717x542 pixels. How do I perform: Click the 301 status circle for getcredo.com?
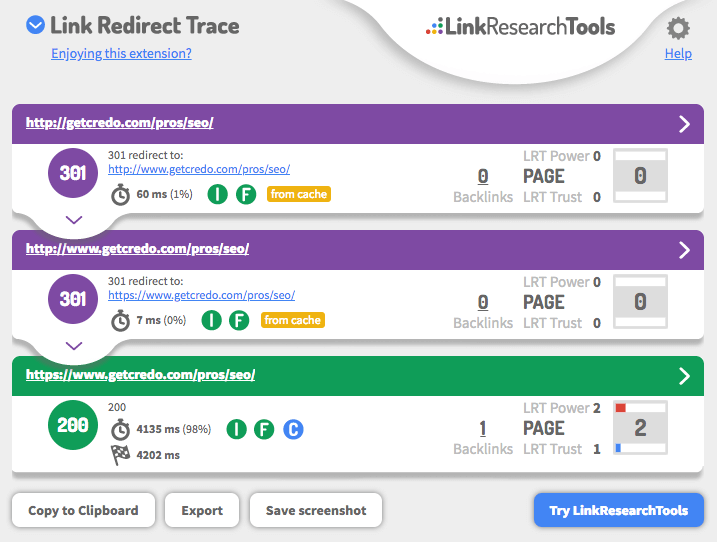point(73,173)
